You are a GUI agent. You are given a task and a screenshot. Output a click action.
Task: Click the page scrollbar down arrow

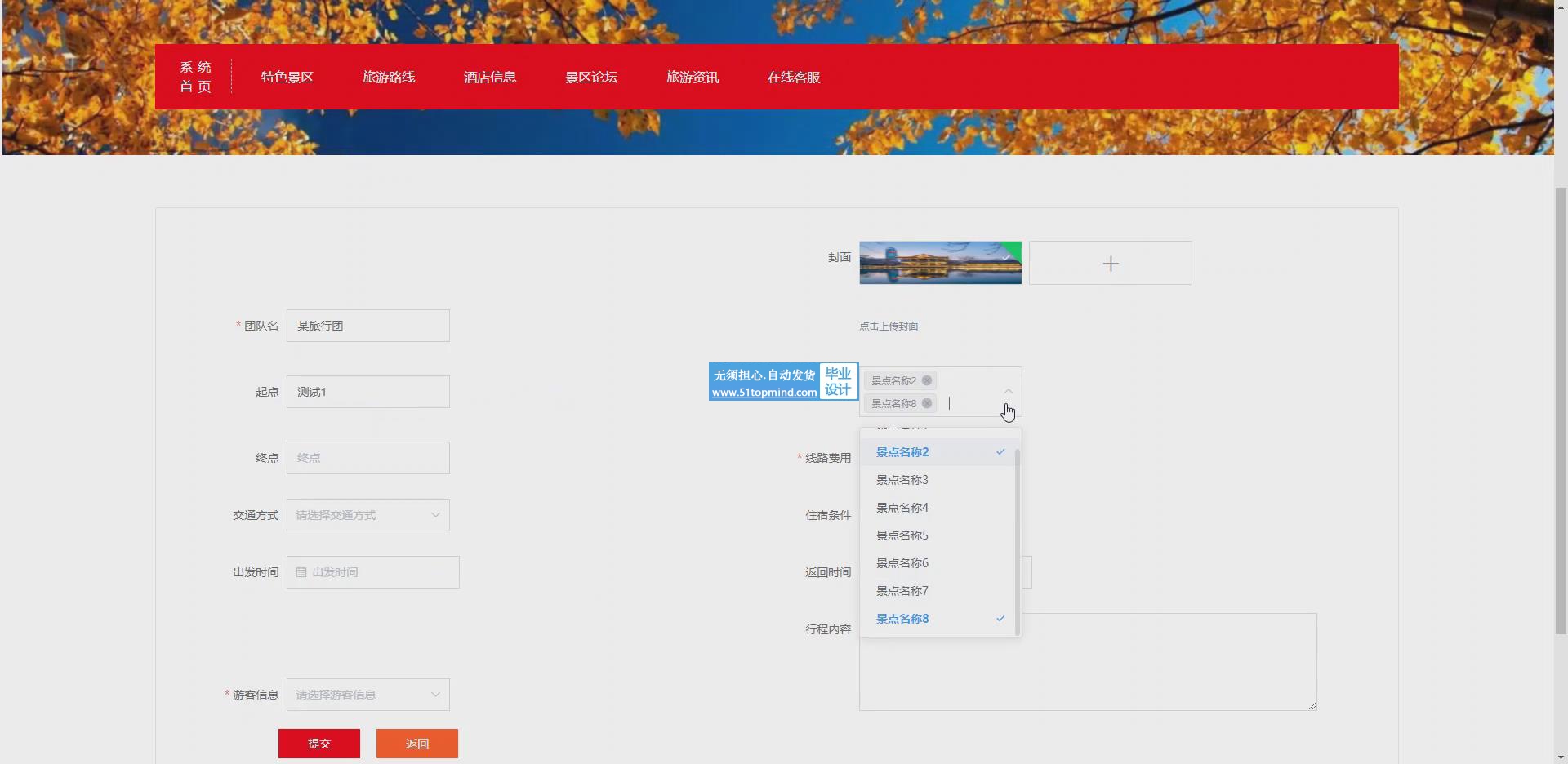1561,757
